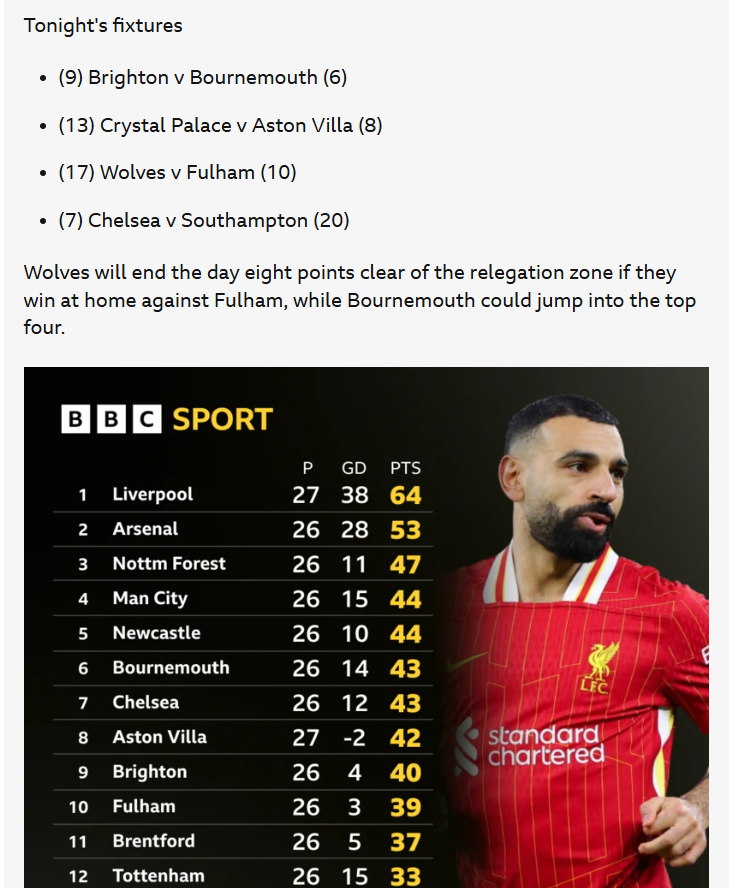Click Aston Villa's goal difference value
The height and width of the screenshot is (888, 751).
[x=354, y=738]
